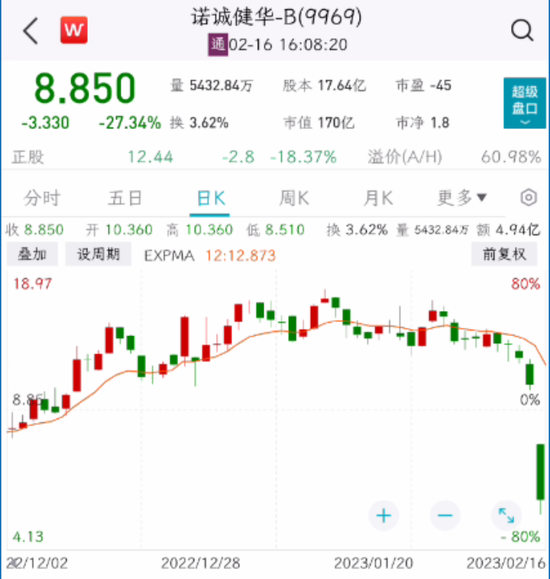Tap chart bottom price label 4.13
Image resolution: width=550 pixels, height=579 pixels.
click(28, 537)
